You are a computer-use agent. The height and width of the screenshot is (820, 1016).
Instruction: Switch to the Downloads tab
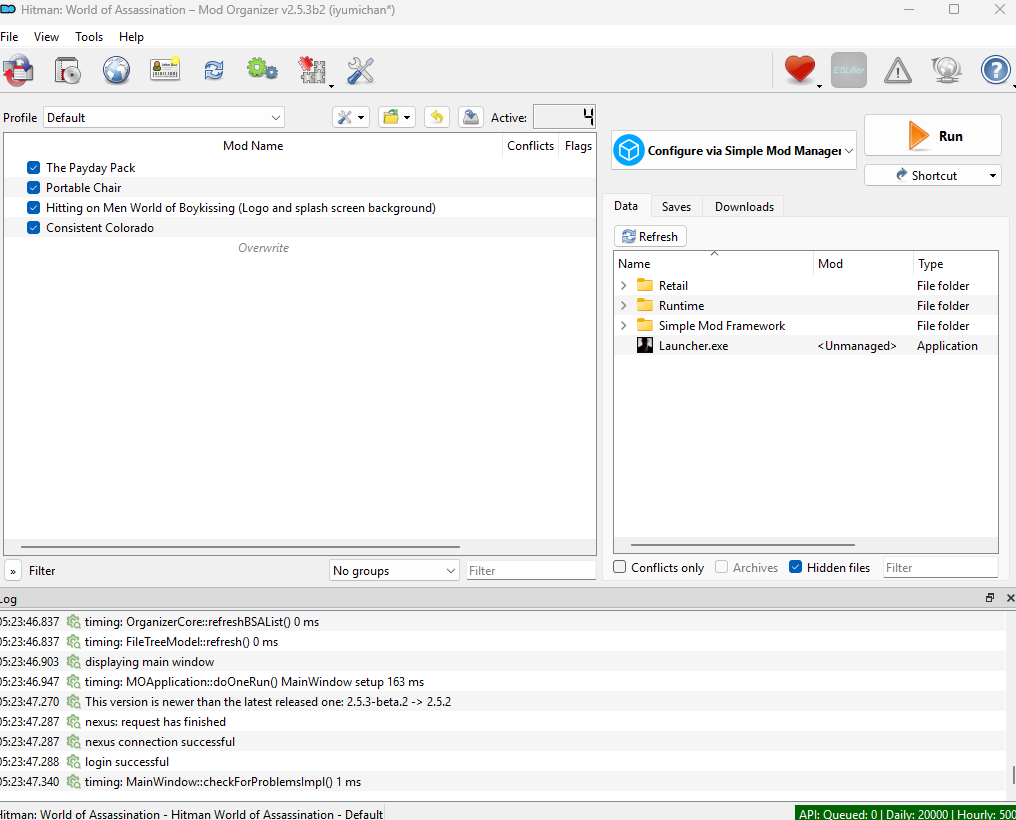point(744,207)
